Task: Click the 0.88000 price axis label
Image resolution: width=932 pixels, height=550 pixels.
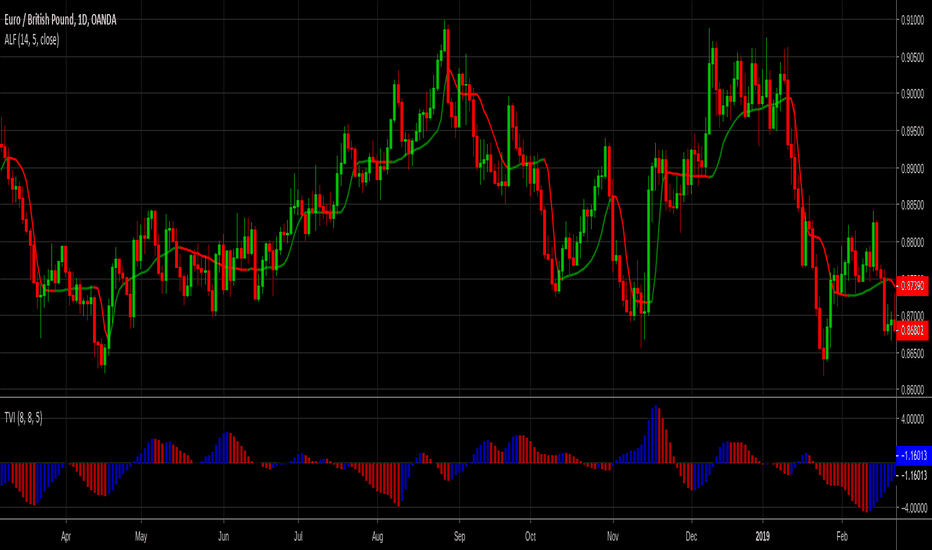Action: pyautogui.click(x=912, y=242)
